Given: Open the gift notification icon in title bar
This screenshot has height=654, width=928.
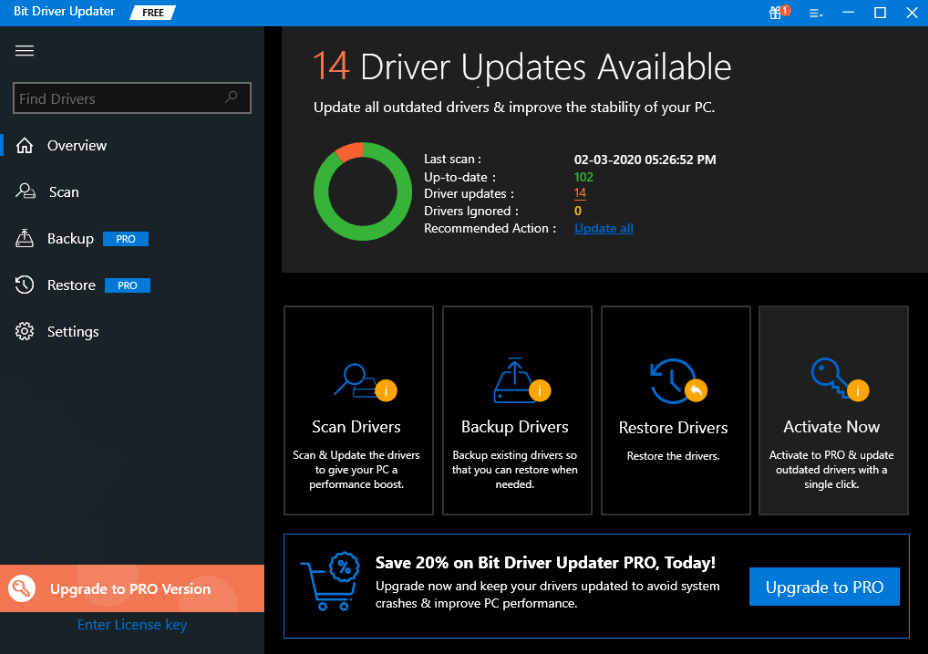Looking at the screenshot, I should click(776, 12).
